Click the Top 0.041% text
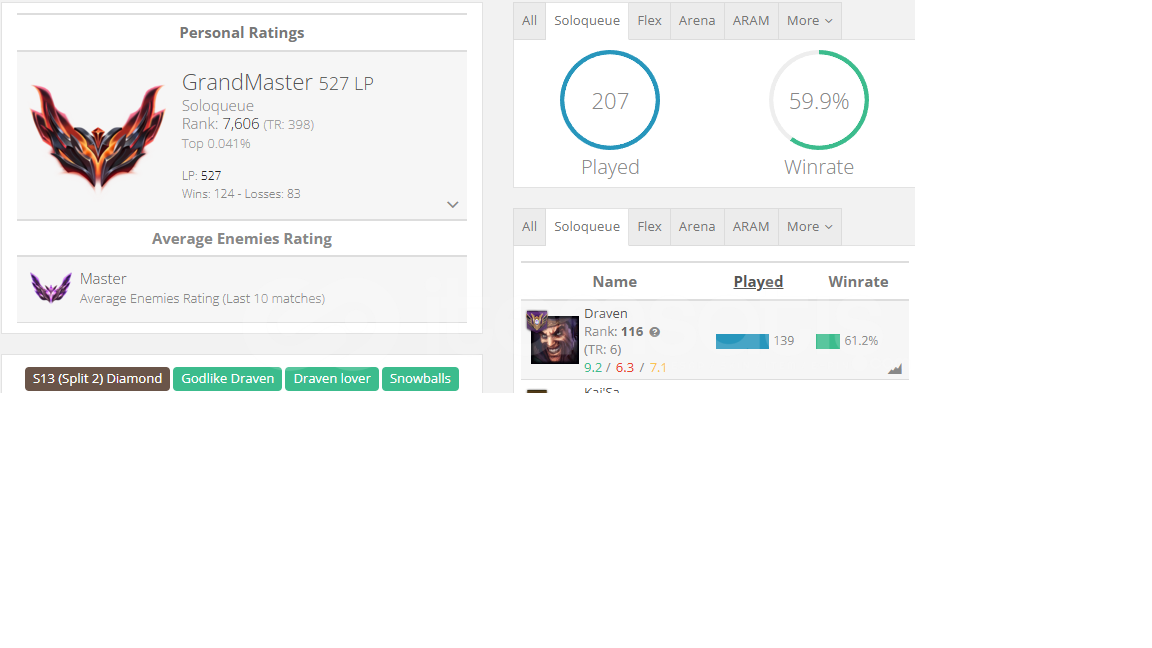 tap(216, 143)
